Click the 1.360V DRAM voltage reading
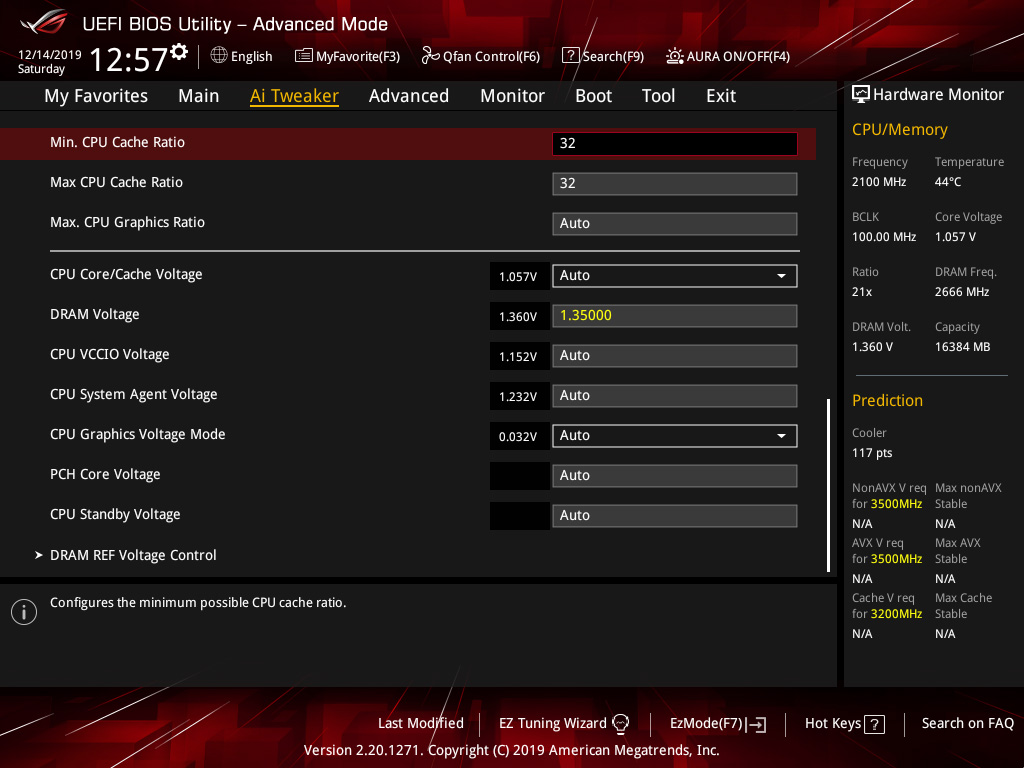Screen dimensions: 1024x768 (x=519, y=316)
